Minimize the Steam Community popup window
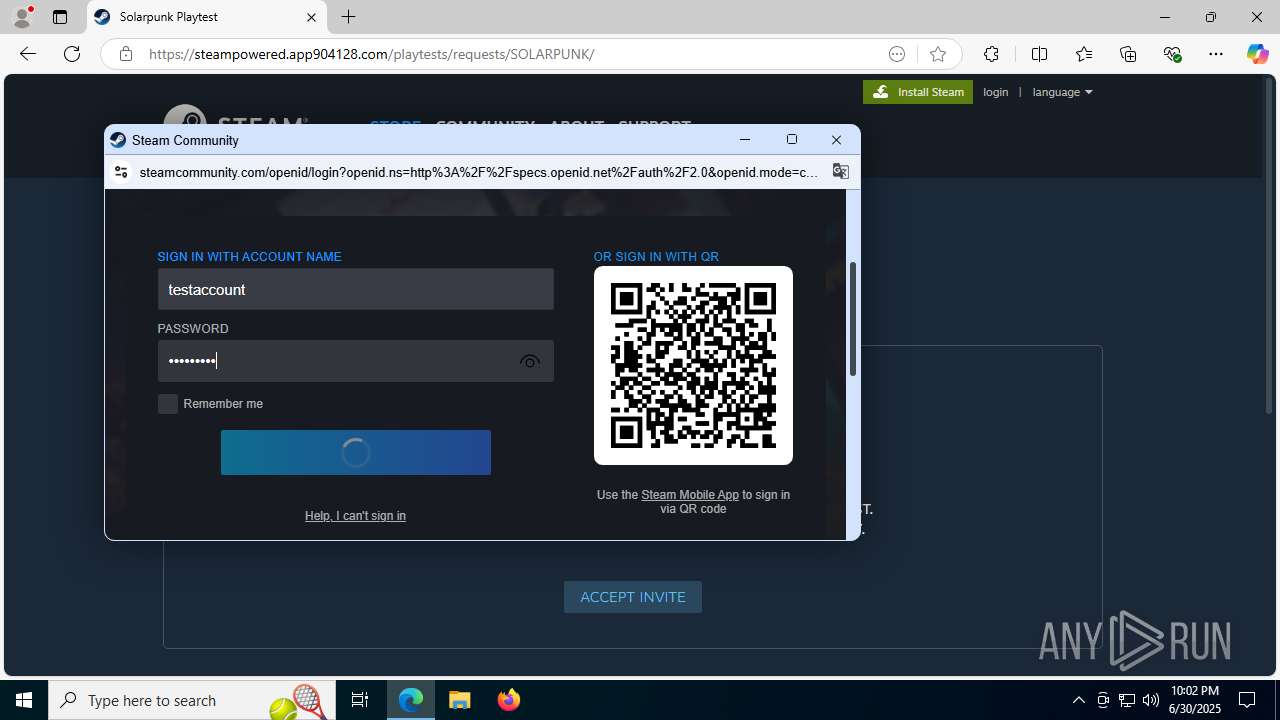Screen dimensions: 1280x720 coord(745,140)
